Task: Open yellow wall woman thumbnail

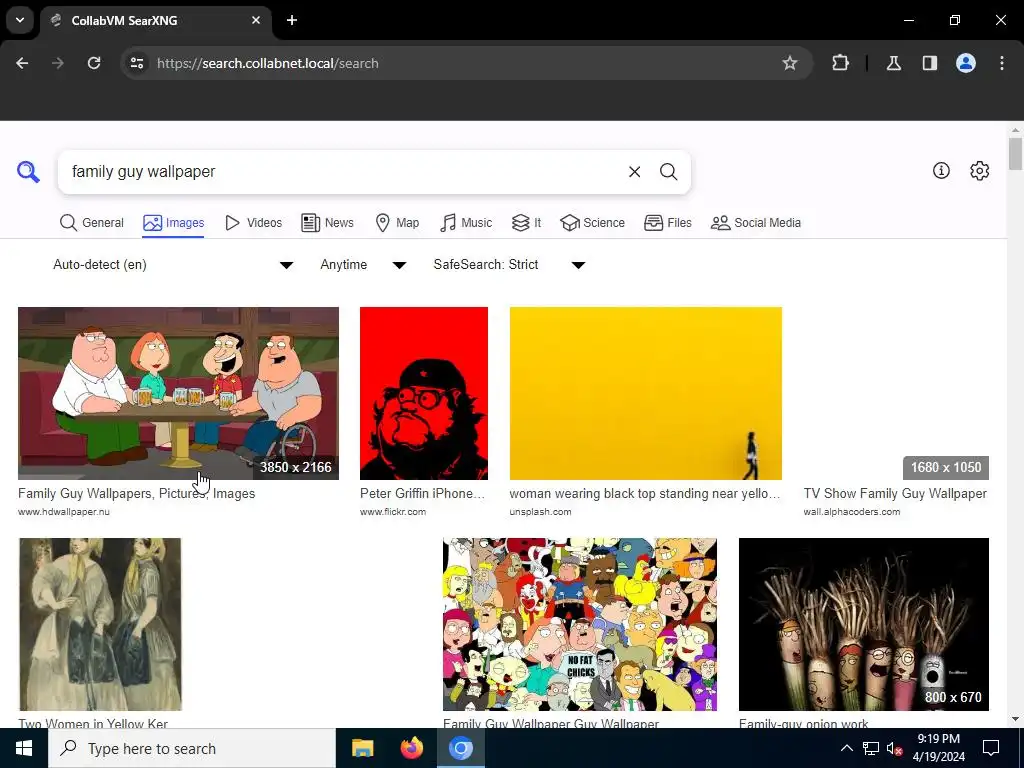Action: coord(645,393)
